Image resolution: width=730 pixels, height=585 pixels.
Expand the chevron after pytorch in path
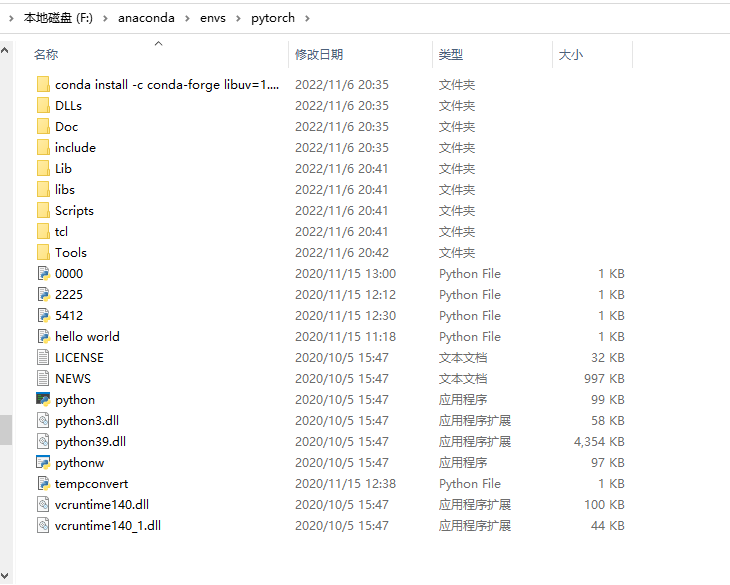(x=307, y=19)
